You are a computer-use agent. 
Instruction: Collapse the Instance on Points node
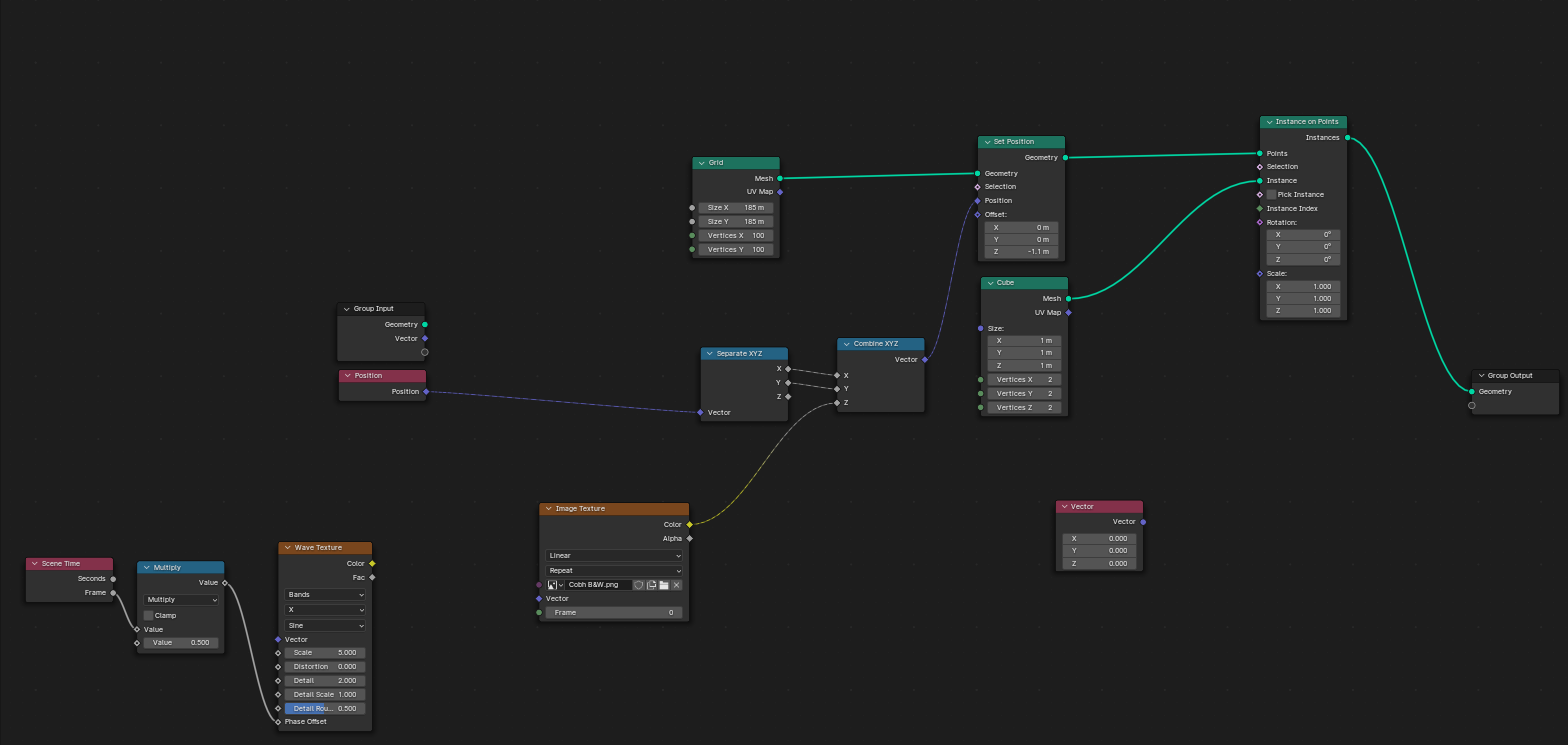[x=1268, y=122]
